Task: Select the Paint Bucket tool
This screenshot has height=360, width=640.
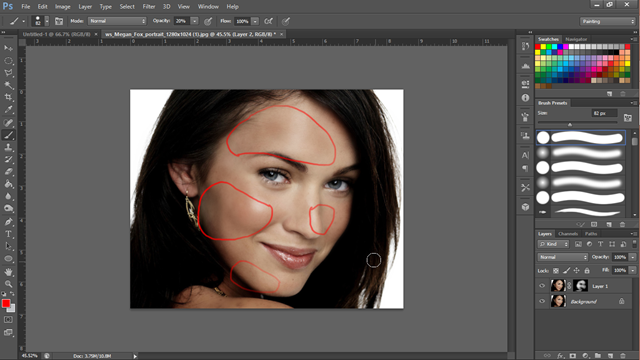Action: click(8, 184)
